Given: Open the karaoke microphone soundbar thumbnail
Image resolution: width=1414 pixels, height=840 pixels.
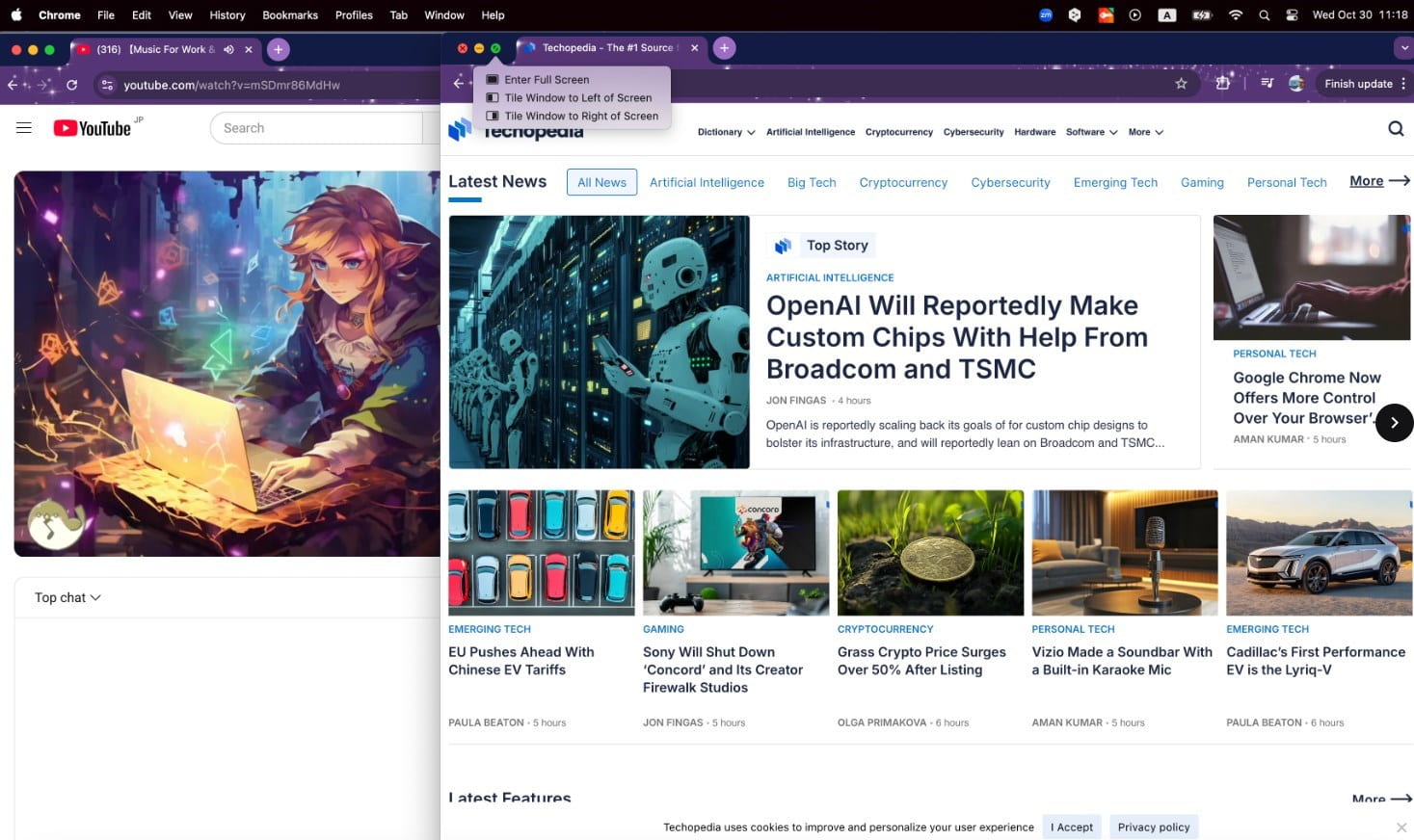Looking at the screenshot, I should (x=1125, y=553).
